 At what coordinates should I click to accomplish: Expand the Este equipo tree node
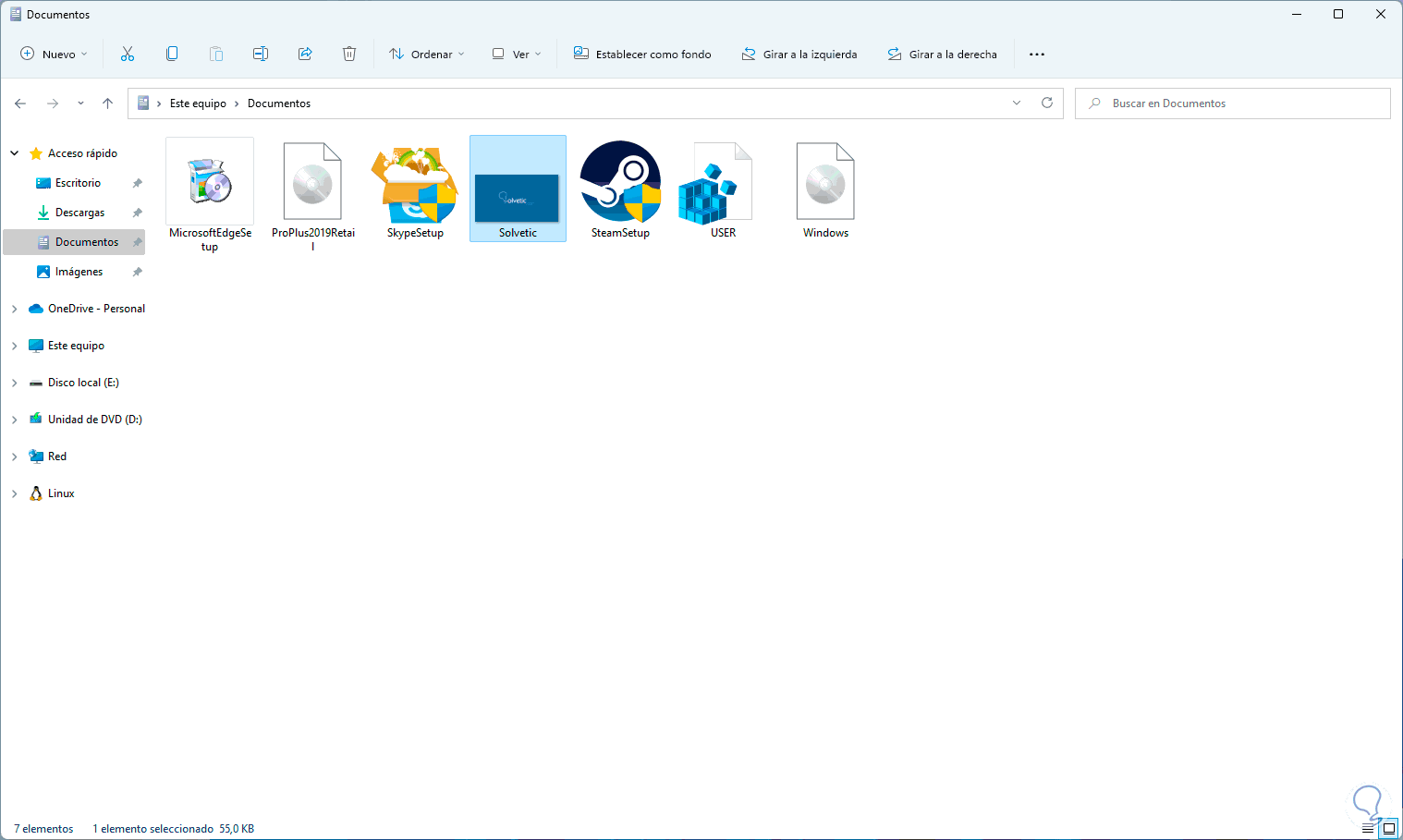[x=15, y=346]
